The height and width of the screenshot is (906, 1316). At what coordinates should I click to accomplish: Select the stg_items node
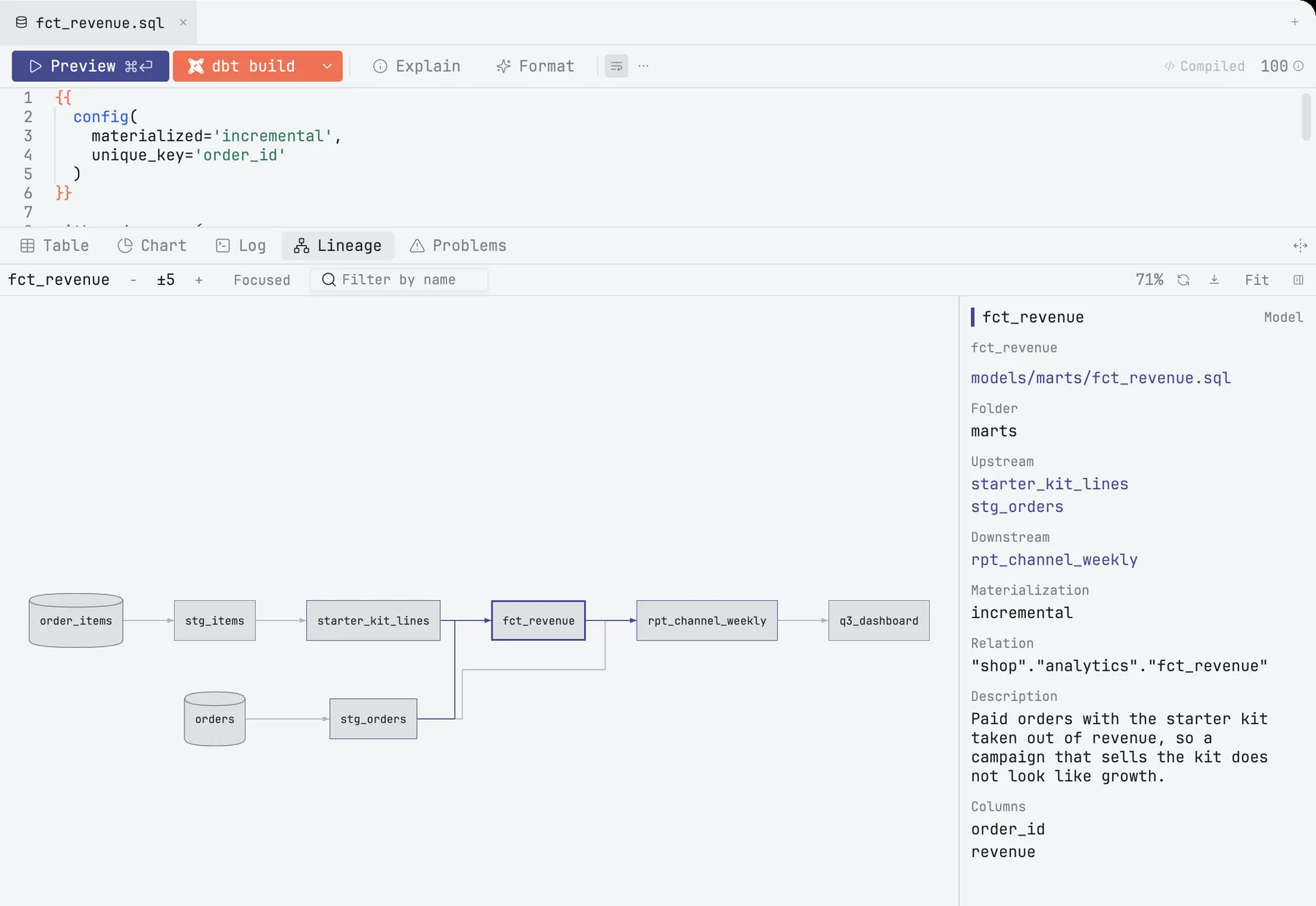click(215, 620)
